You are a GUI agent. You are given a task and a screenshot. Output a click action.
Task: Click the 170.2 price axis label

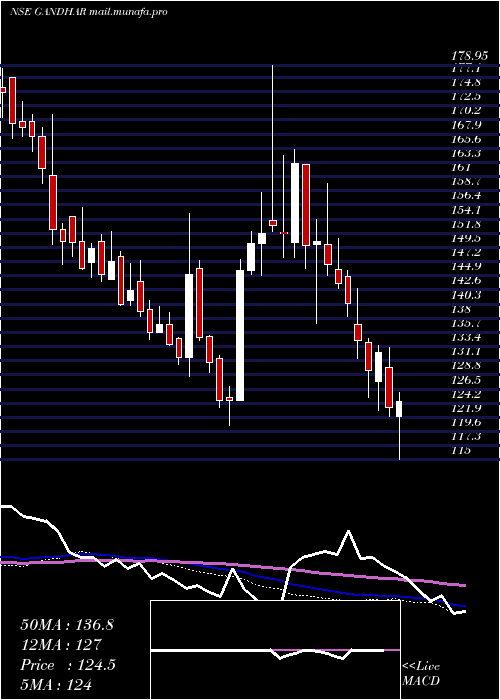click(466, 111)
